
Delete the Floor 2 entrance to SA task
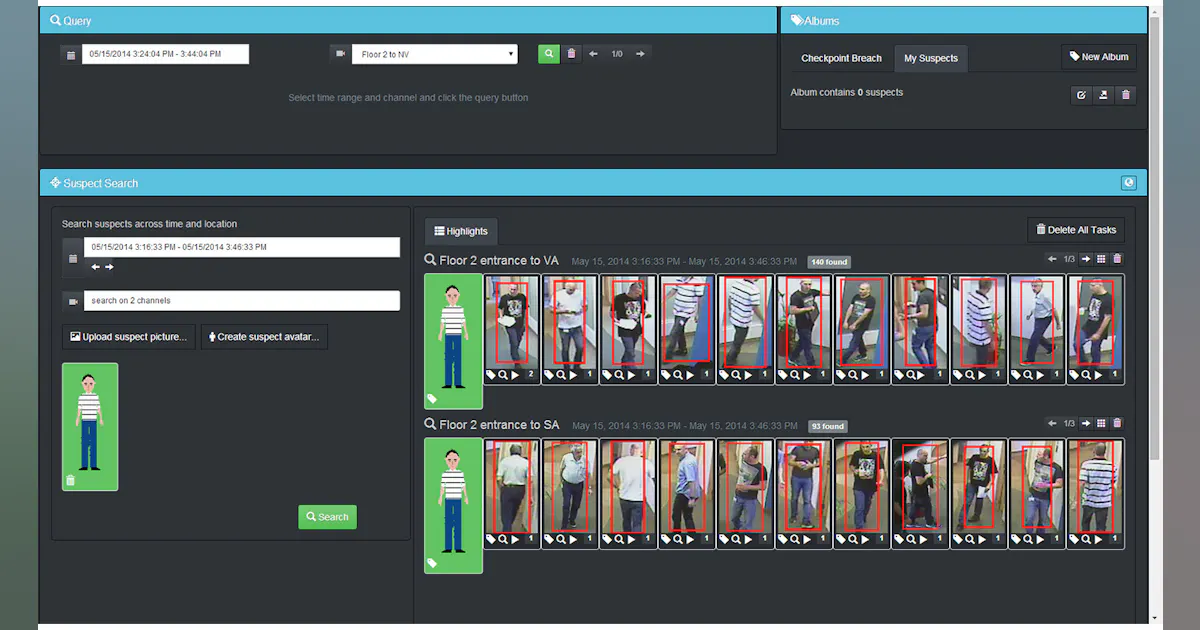coord(1117,423)
